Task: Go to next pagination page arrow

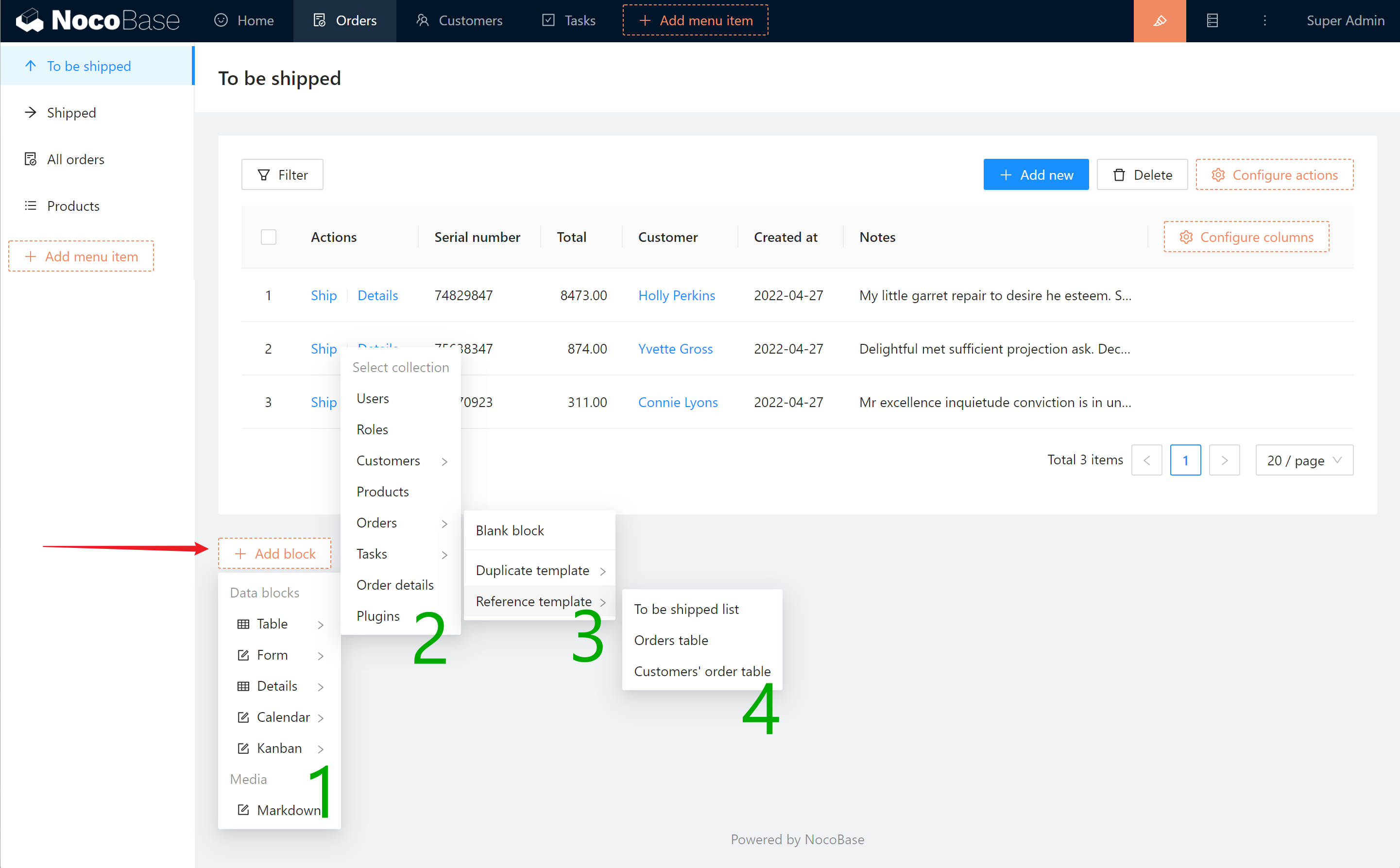Action: coord(1224,460)
